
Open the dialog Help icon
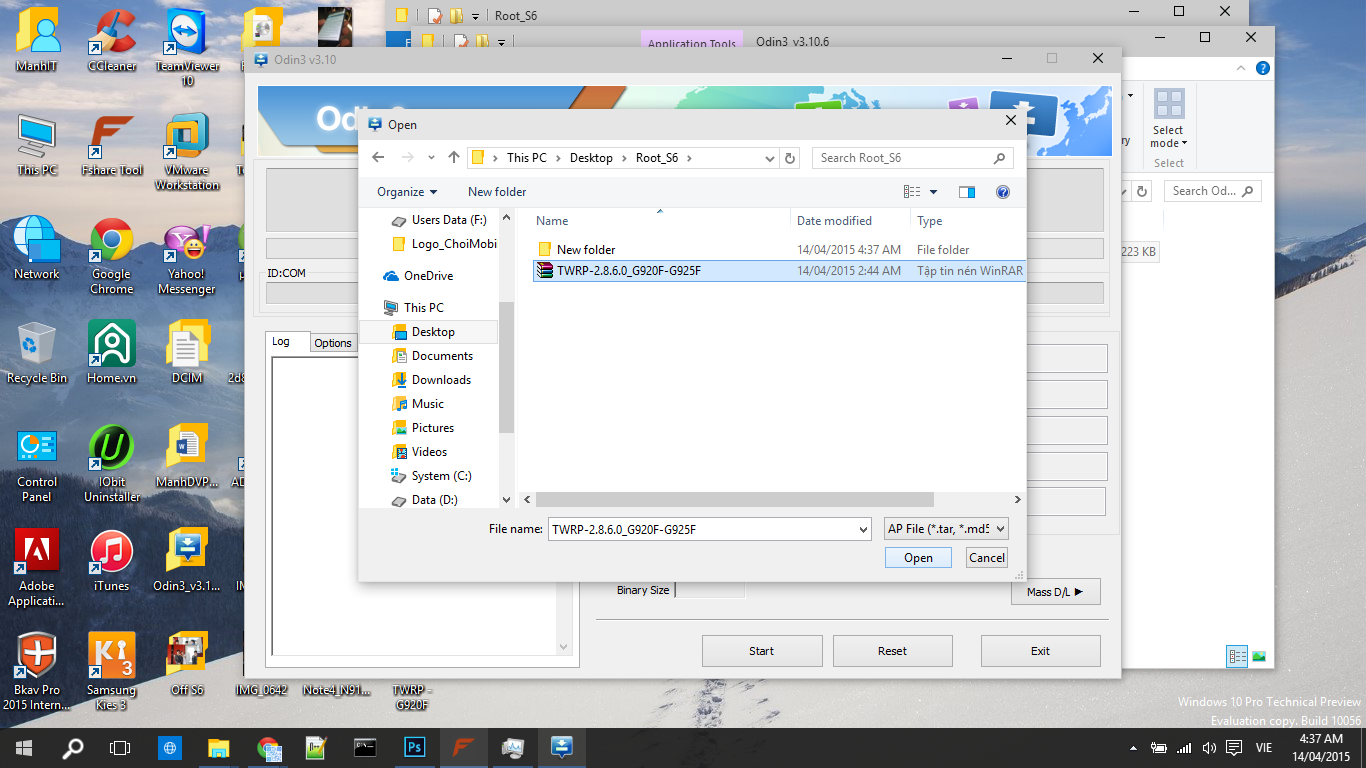[x=1003, y=192]
